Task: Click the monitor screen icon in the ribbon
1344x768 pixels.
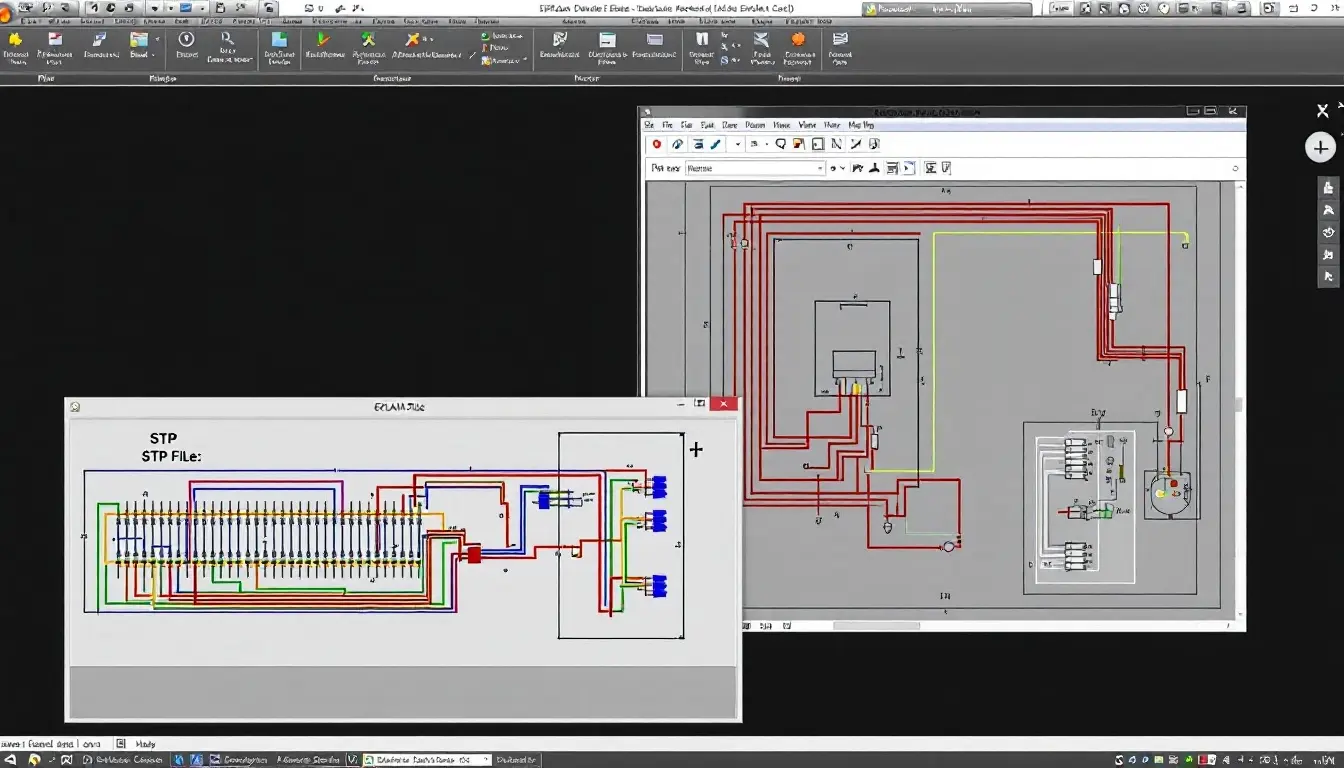Action: click(x=655, y=40)
